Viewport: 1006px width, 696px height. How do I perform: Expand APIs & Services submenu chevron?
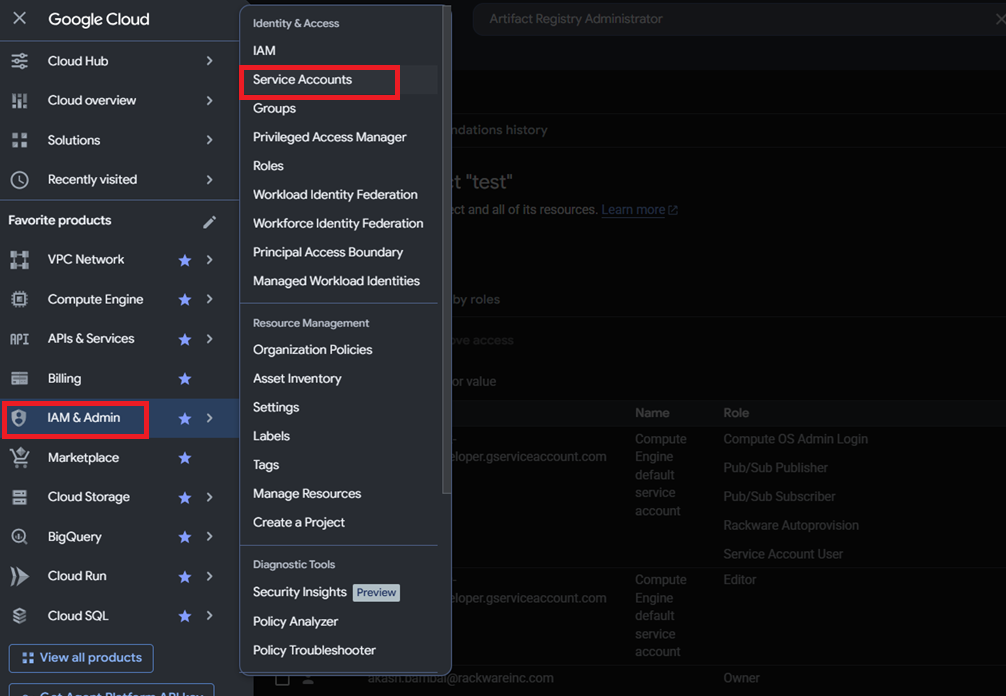pyautogui.click(x=209, y=339)
